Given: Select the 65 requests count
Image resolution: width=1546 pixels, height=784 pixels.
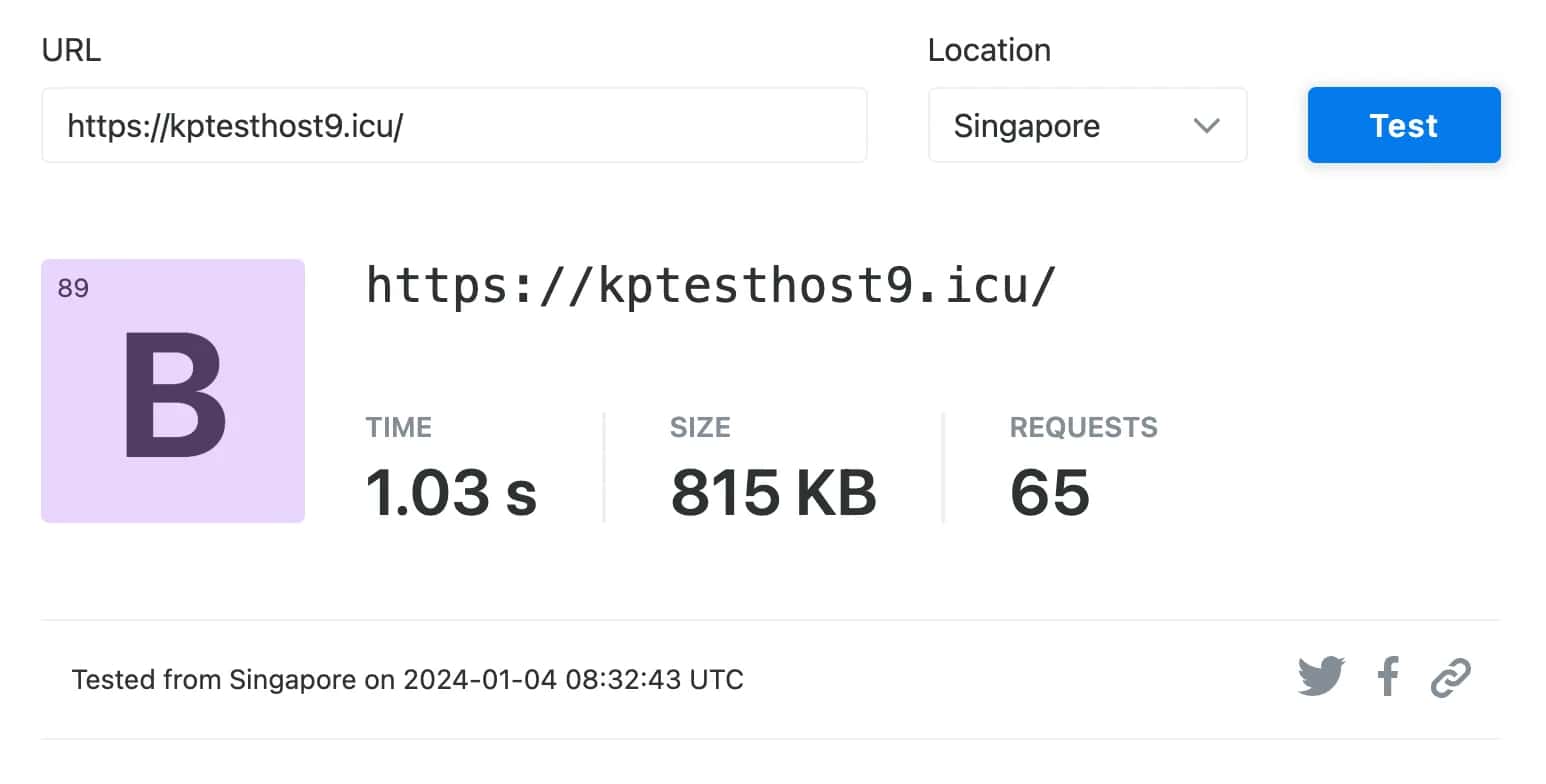Looking at the screenshot, I should pyautogui.click(x=1049, y=492).
